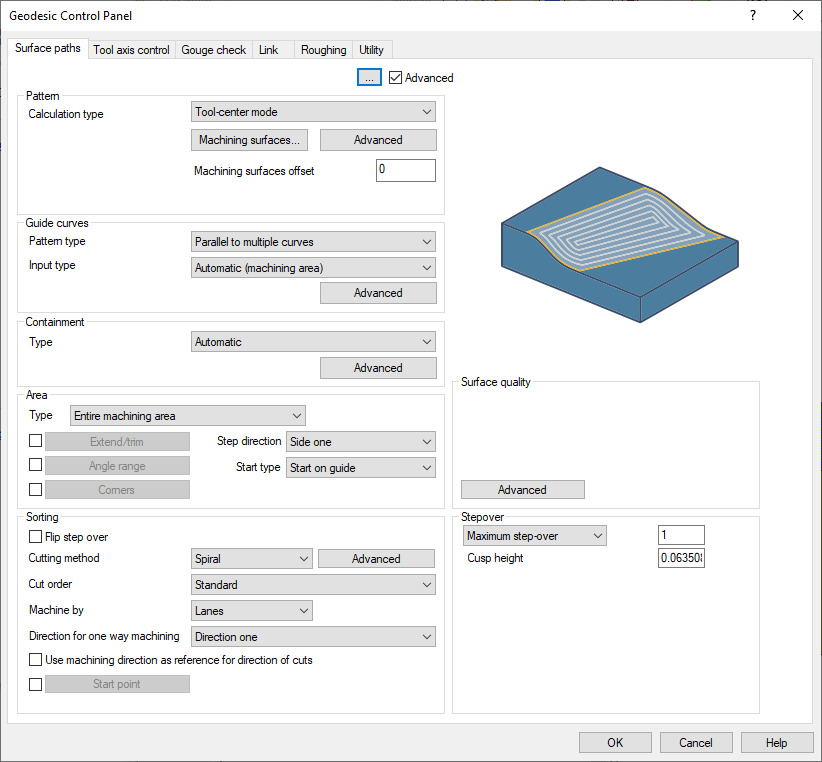
Task: Enable the Corners checkbox
Action: [36, 489]
